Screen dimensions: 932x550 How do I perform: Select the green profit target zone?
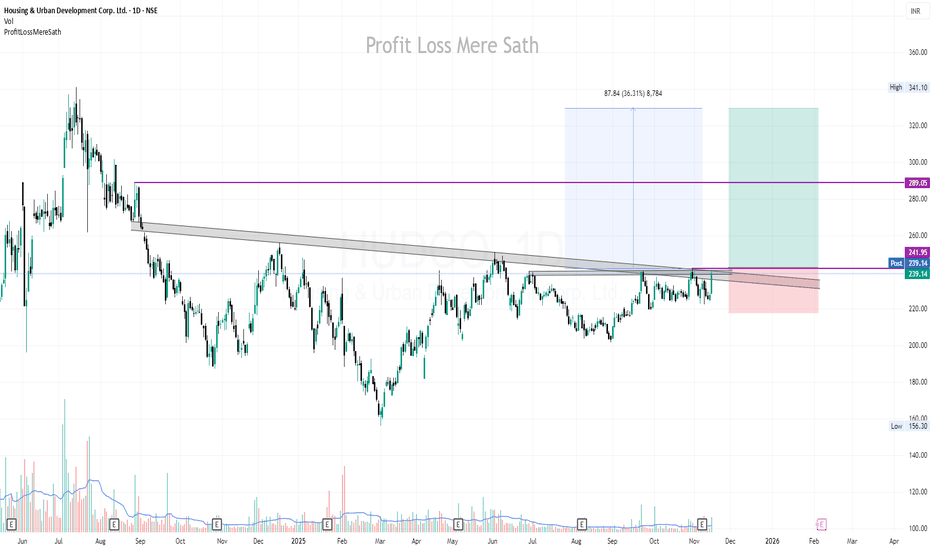coord(773,188)
